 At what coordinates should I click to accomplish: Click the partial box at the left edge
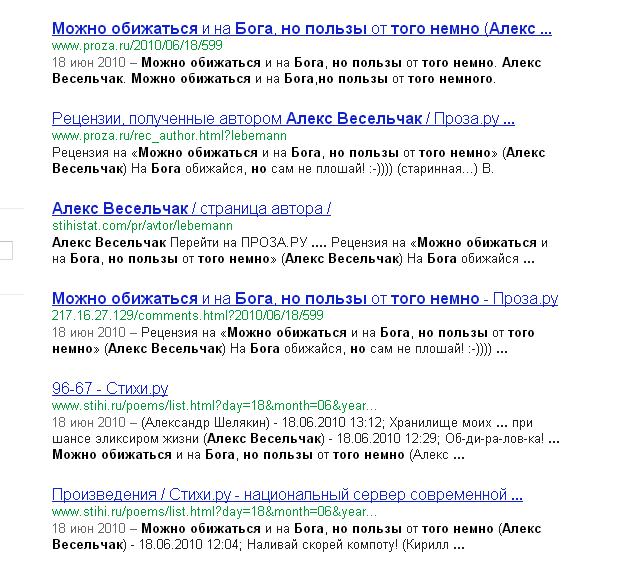pos(6,249)
